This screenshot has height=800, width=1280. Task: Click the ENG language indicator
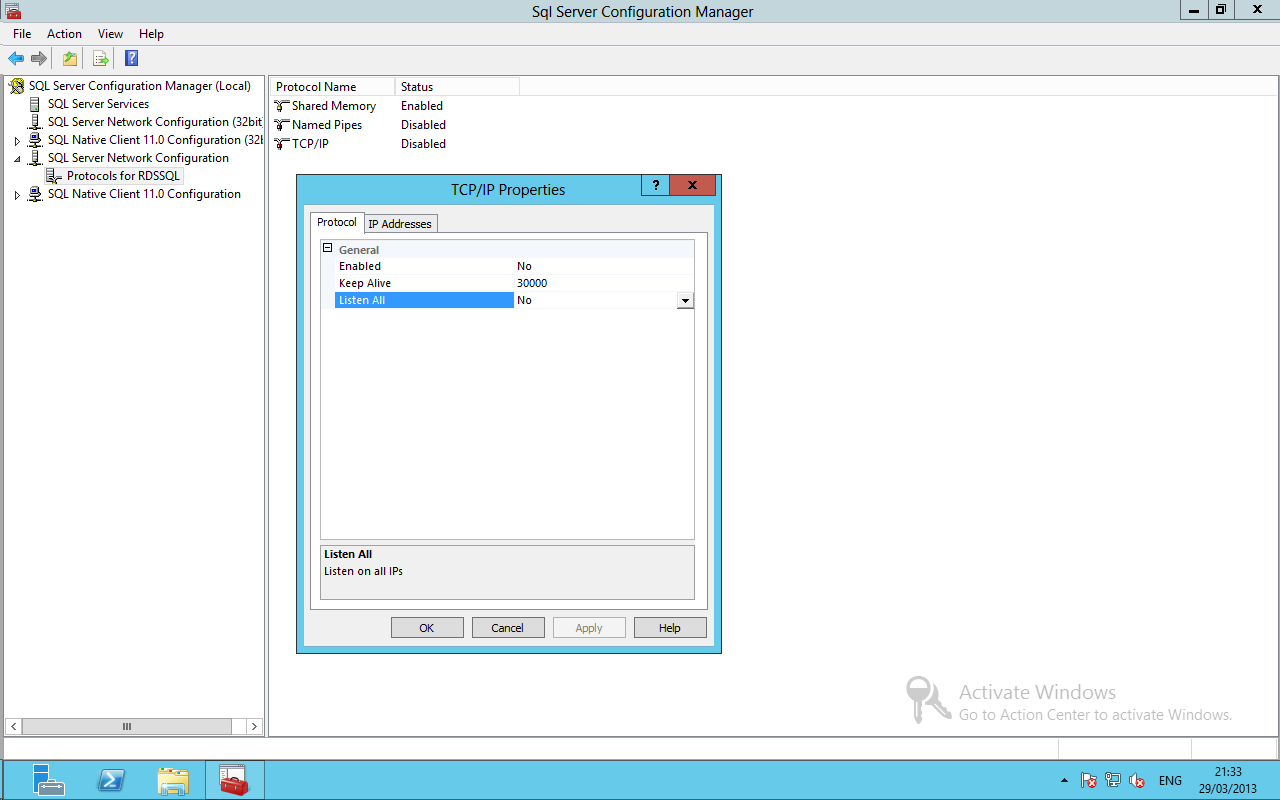point(1170,780)
